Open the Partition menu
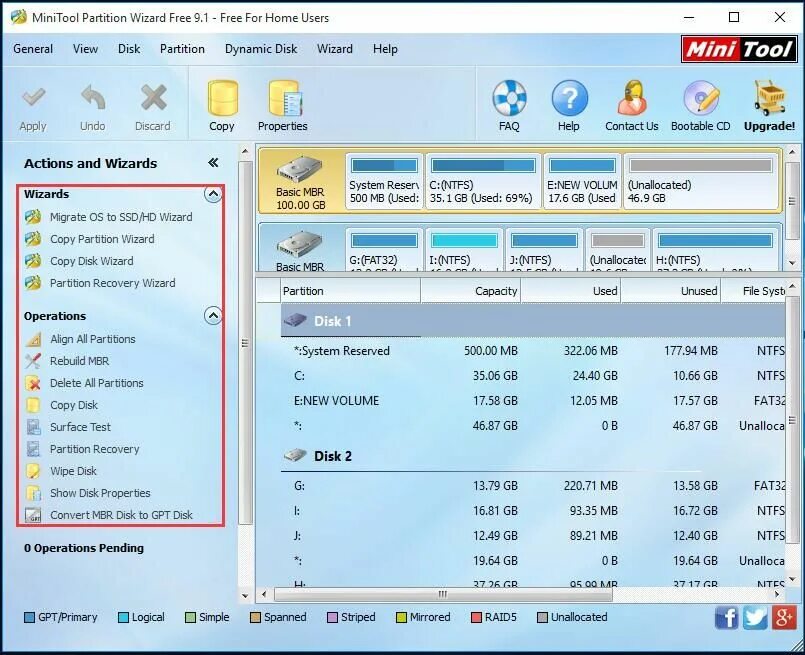 (182, 49)
